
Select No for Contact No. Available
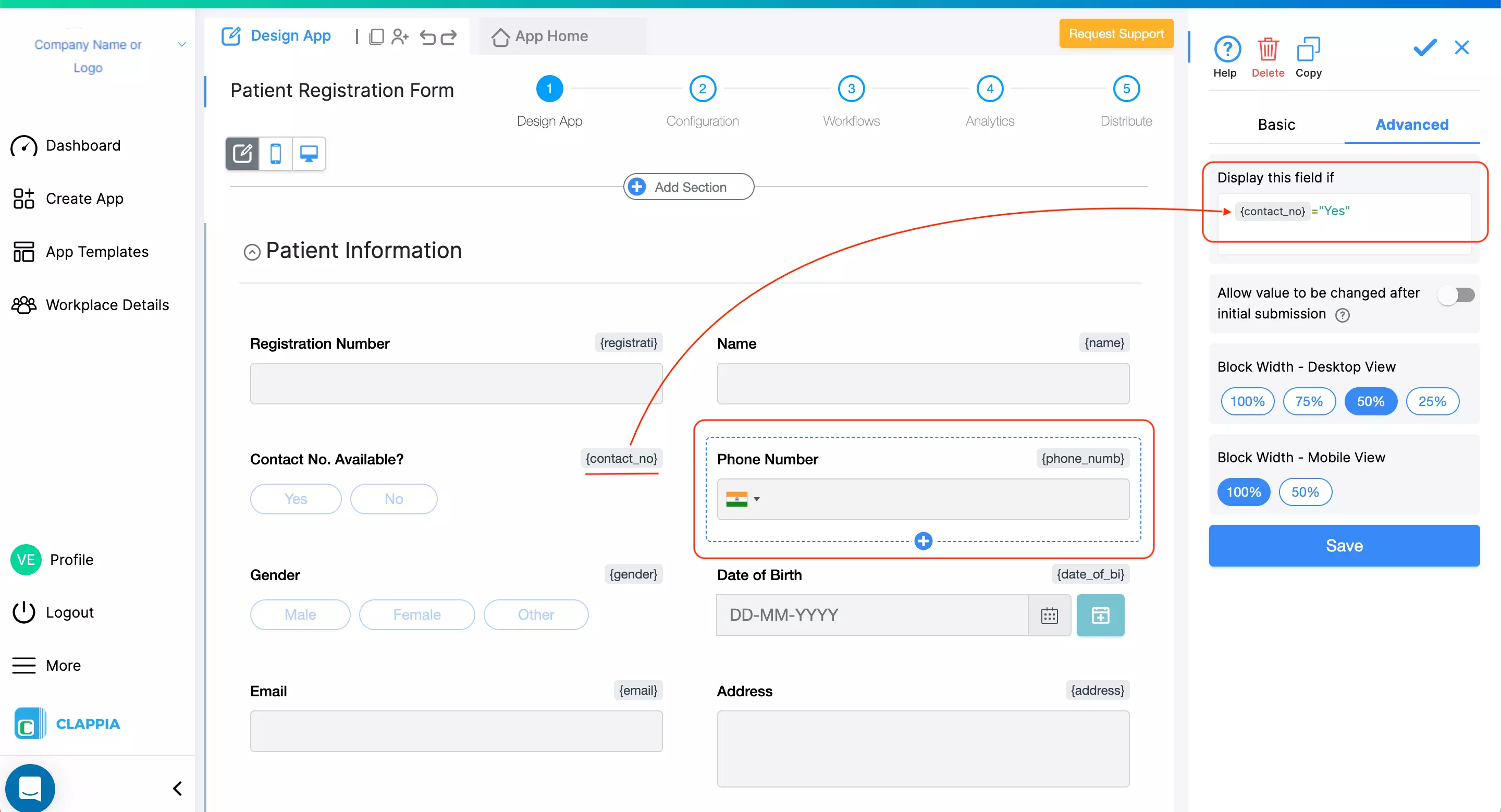point(393,499)
